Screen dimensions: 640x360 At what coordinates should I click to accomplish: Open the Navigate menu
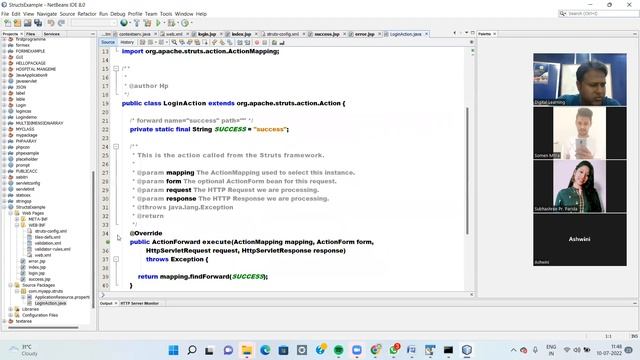tap(47, 14)
